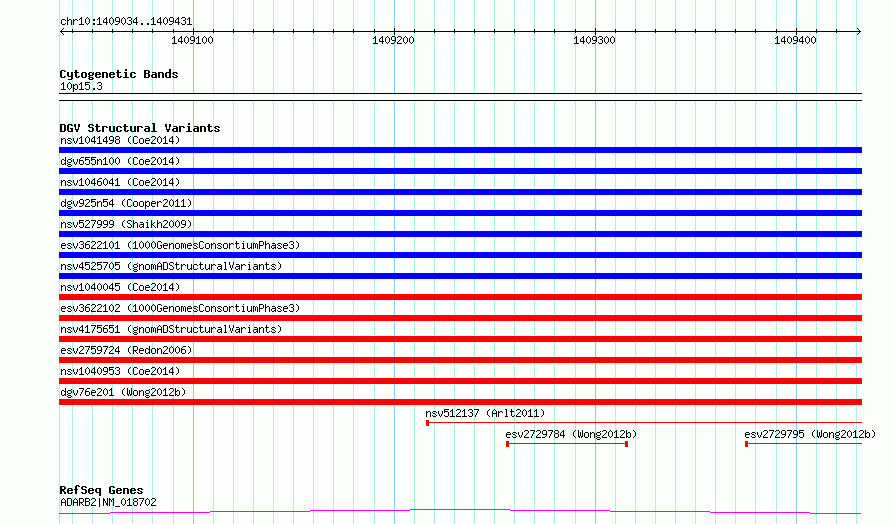890x524 pixels.
Task: Select the esv2729795 (Wong2012b) variant label
Action: click(810, 434)
